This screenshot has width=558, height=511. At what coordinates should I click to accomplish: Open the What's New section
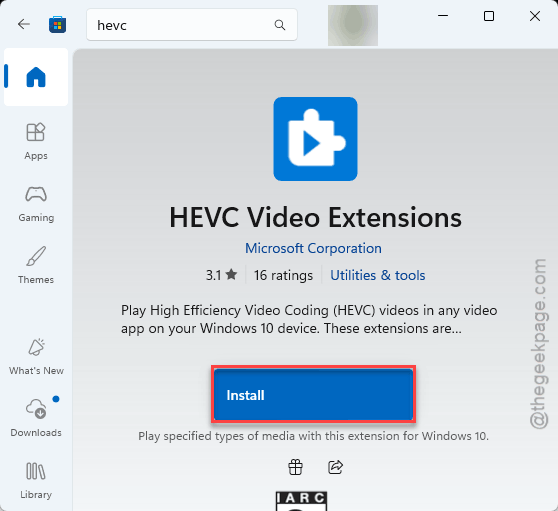36,357
